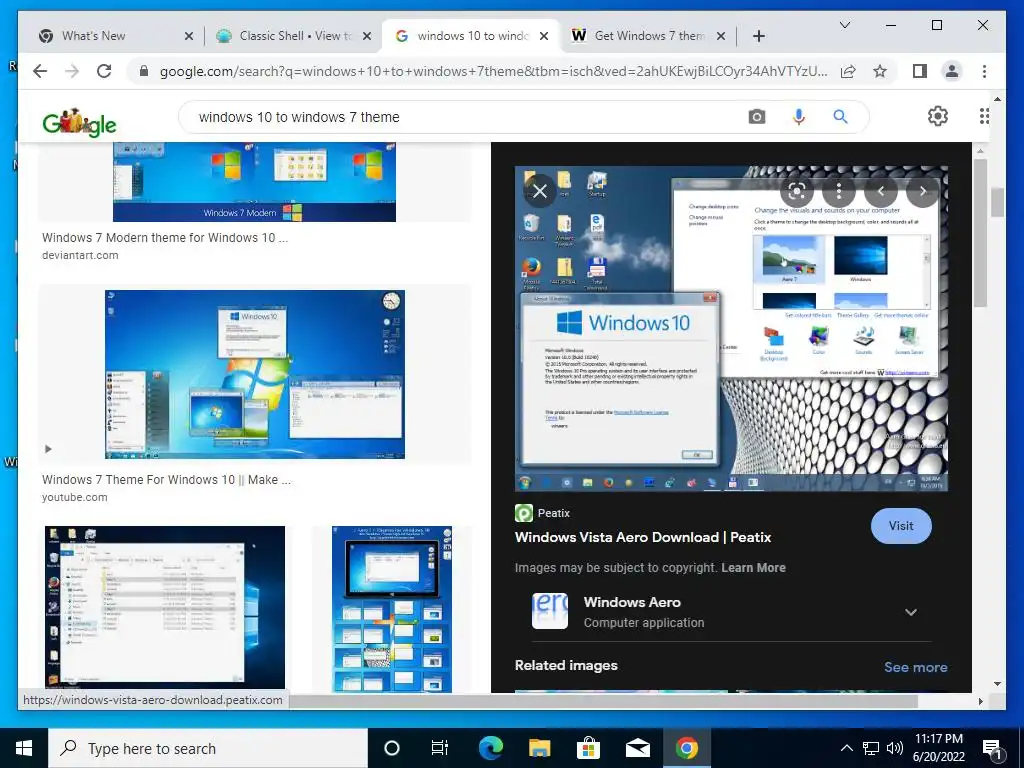The image size is (1024, 768).
Task: Open Google apps grid
Action: (984, 116)
